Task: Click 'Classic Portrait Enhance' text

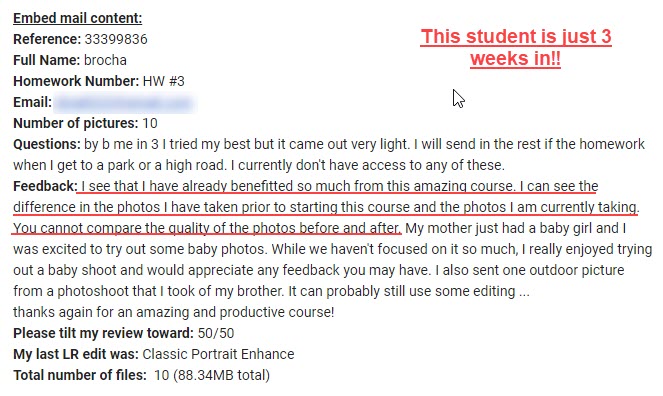Action: tap(218, 354)
